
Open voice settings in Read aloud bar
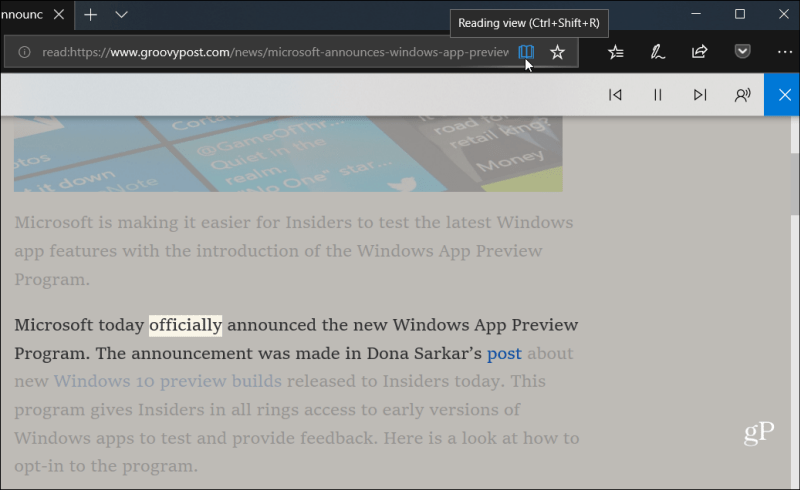[742, 95]
